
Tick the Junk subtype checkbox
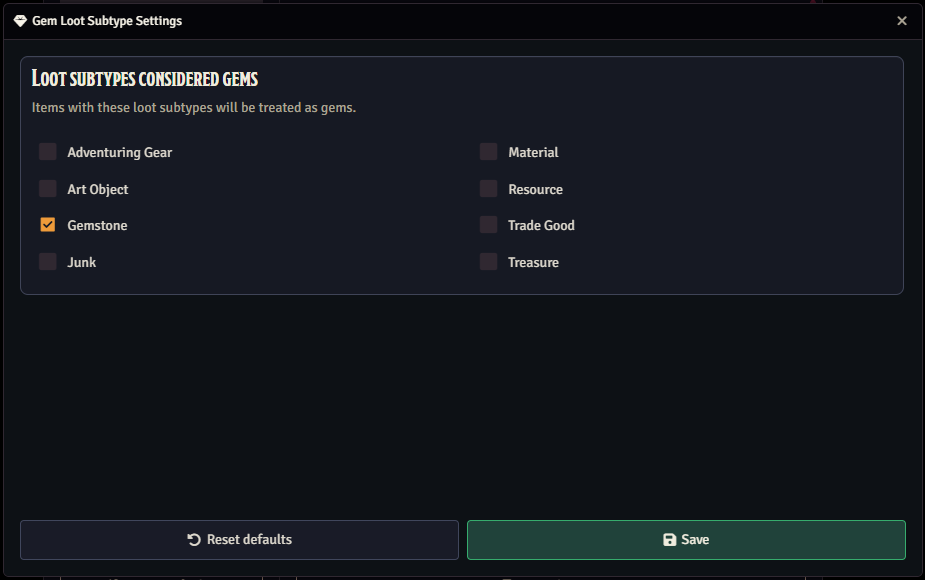pos(48,262)
